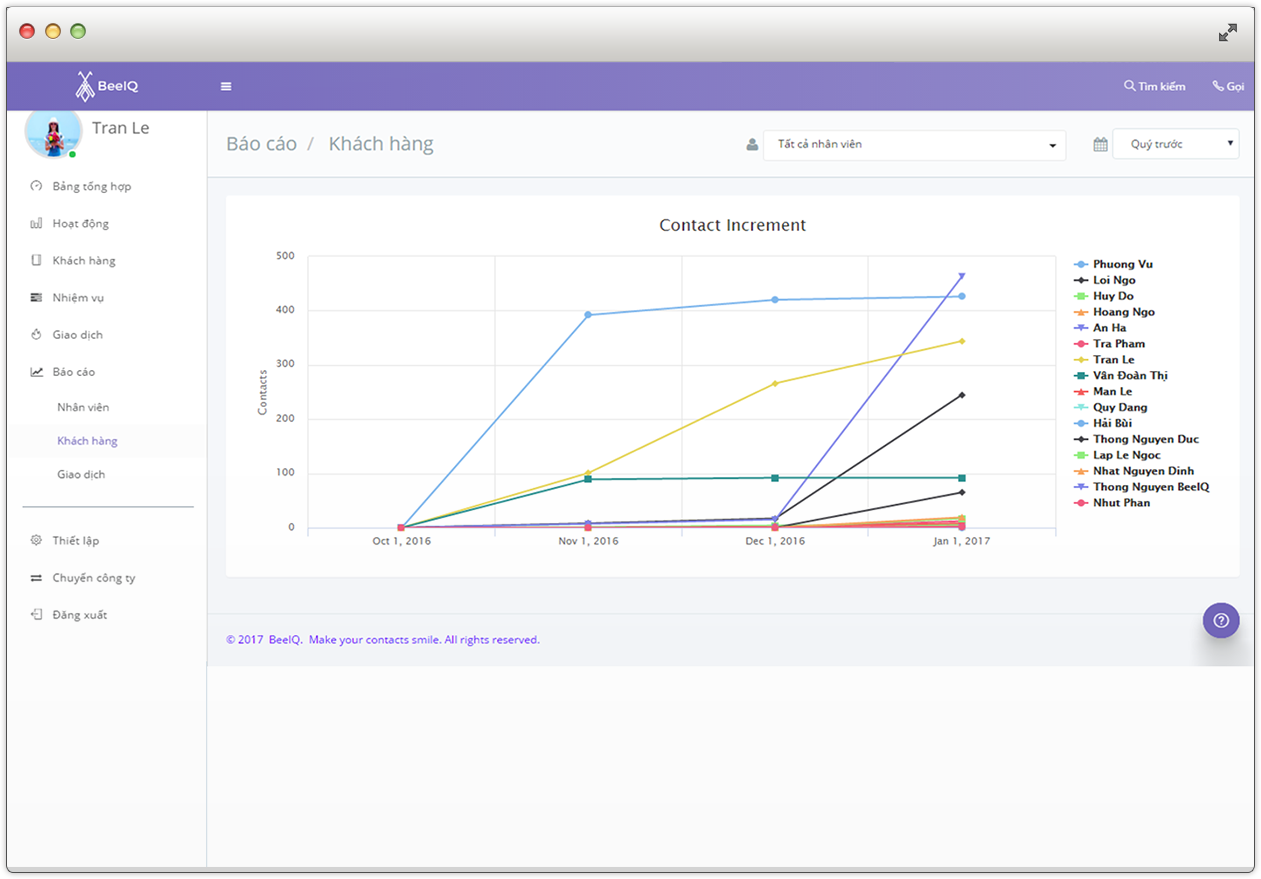The width and height of the screenshot is (1261, 879).
Task: Click Phuong Vu's Nov 1 data point
Action: [588, 315]
